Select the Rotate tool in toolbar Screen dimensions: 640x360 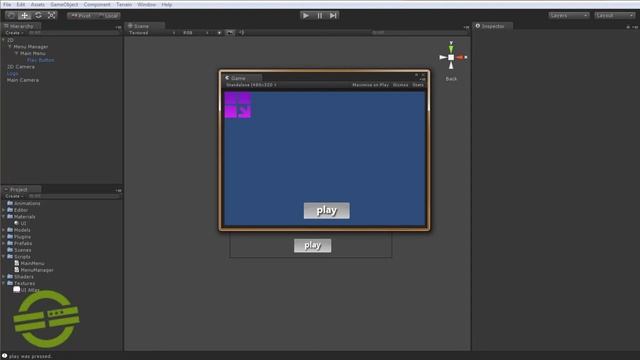pyautogui.click(x=38, y=16)
